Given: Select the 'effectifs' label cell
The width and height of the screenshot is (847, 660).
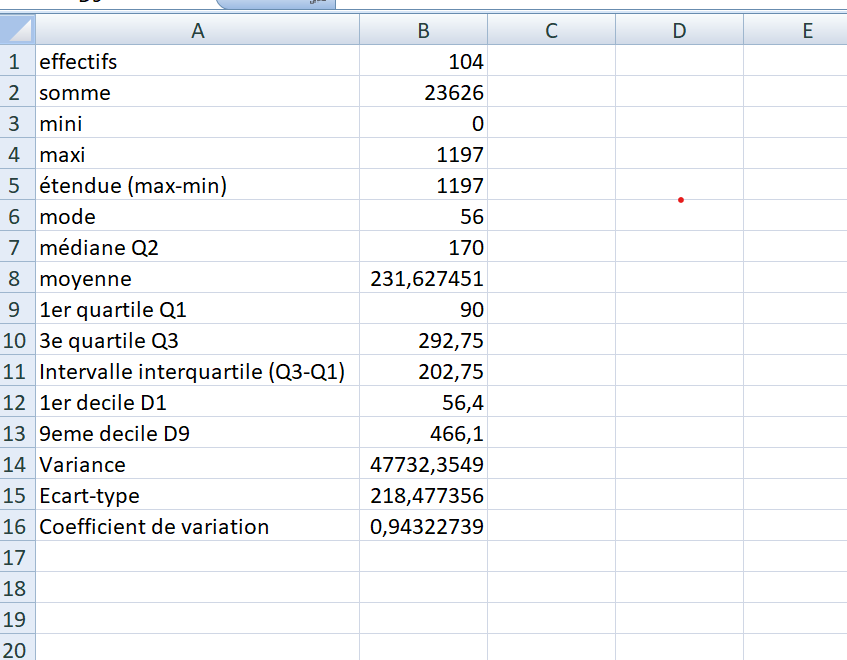Looking at the screenshot, I should click(197, 62).
